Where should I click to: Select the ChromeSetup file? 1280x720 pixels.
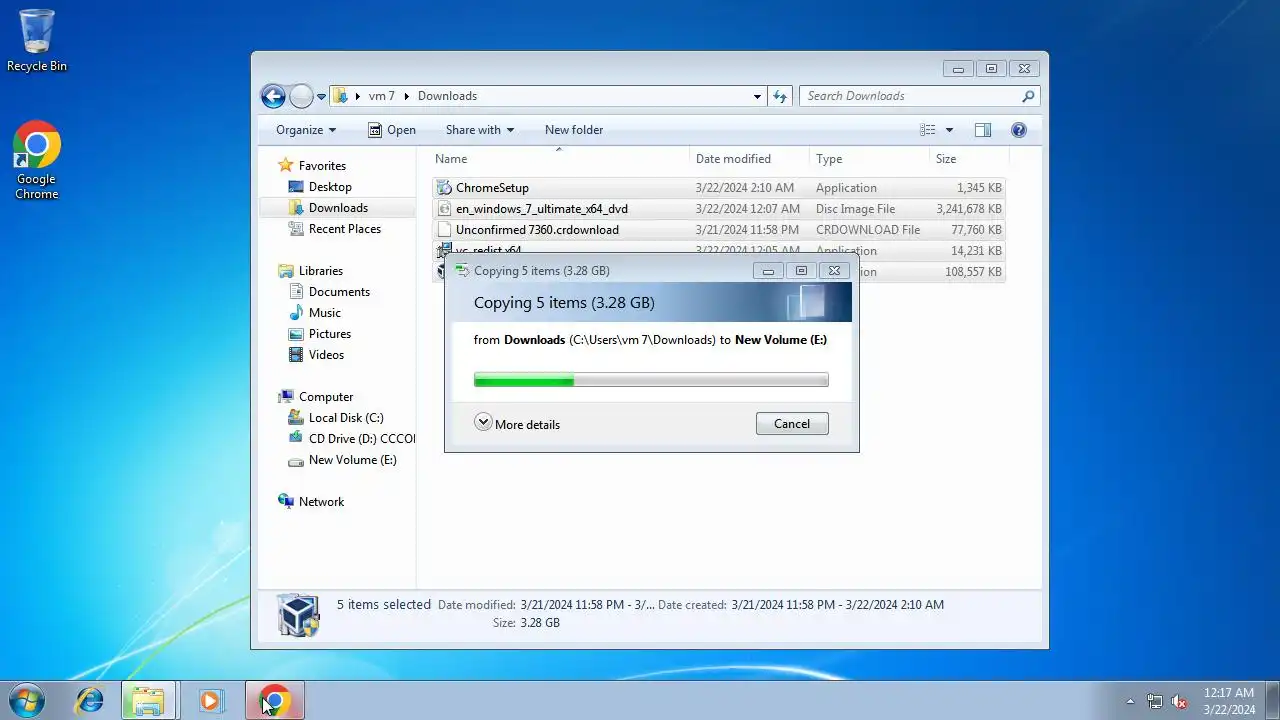click(x=718, y=188)
